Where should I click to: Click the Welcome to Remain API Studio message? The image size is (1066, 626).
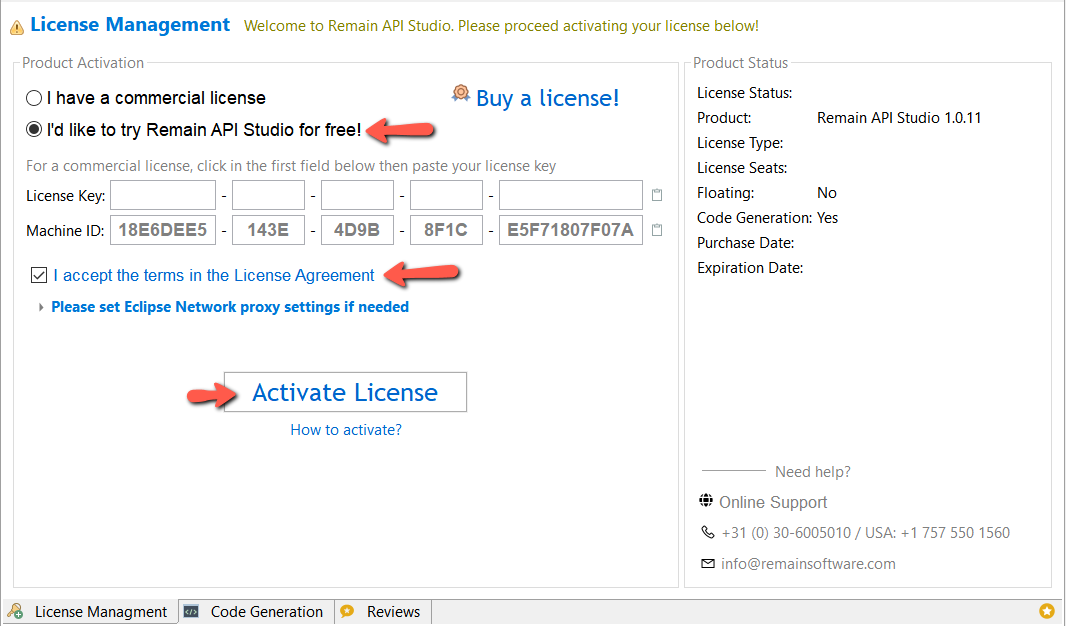coord(501,26)
